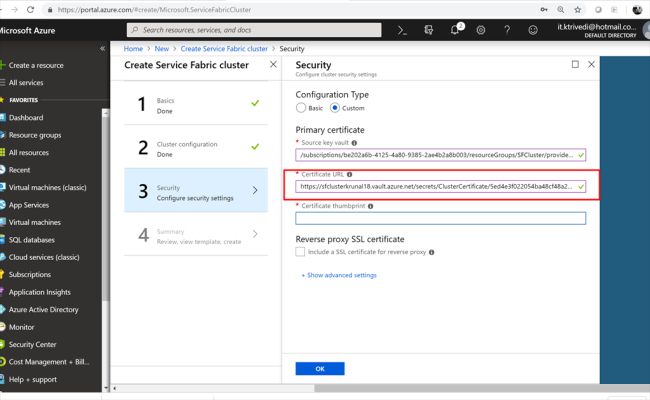Viewport: 650px width, 400px height.
Task: Focus the Search resources, services, and docs box
Action: [254, 30]
